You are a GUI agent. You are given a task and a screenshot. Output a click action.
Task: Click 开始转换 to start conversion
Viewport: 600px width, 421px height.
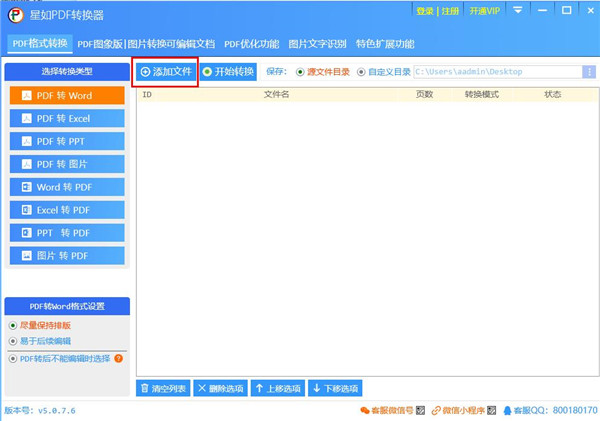coord(228,72)
